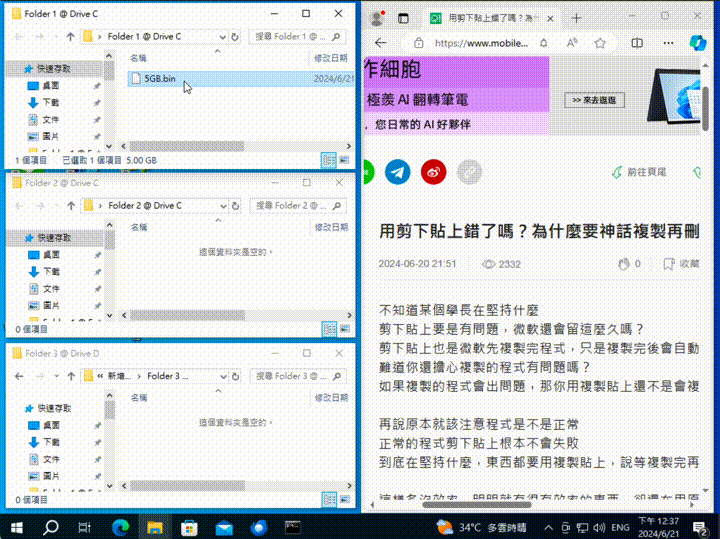Open Windows Start menu
This screenshot has width=720, height=539.
pos(17,528)
